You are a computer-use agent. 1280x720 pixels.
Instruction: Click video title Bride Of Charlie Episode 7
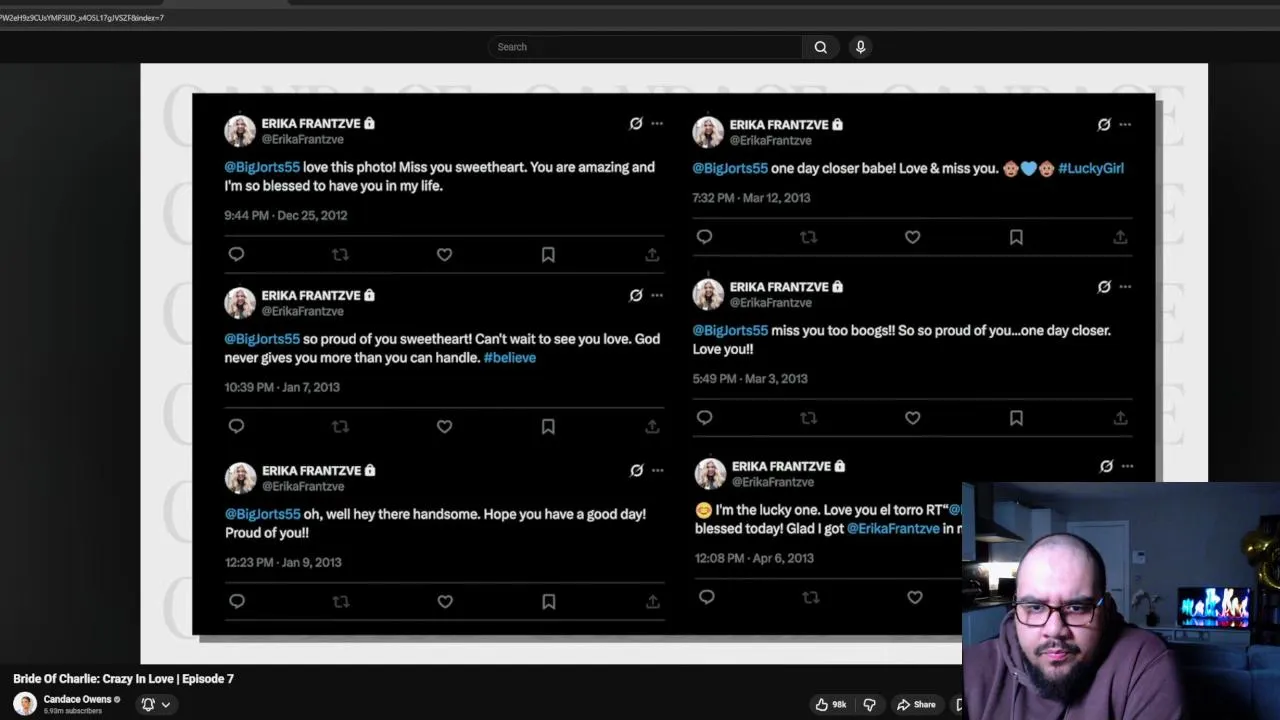123,678
